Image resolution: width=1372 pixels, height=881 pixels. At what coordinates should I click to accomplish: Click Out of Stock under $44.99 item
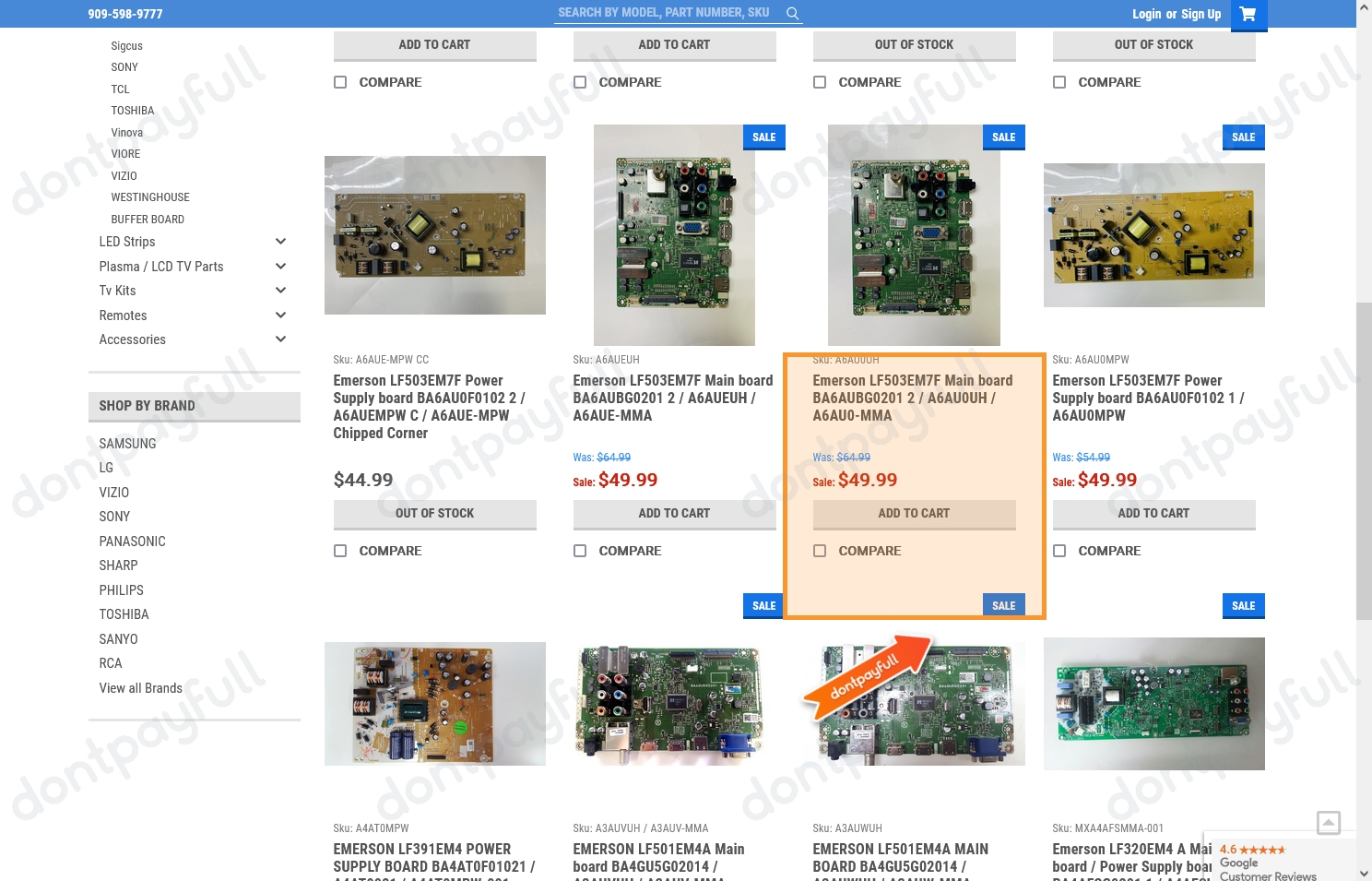tap(434, 514)
